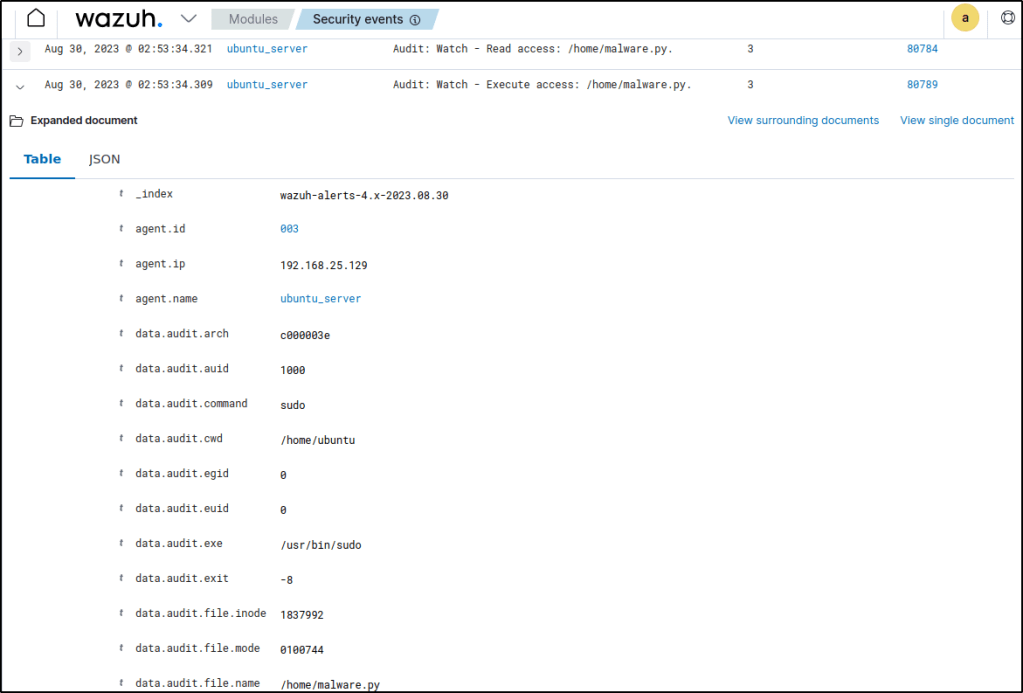Expand the Read access event row
Viewport: 1023px width, 693px height.
(20, 50)
